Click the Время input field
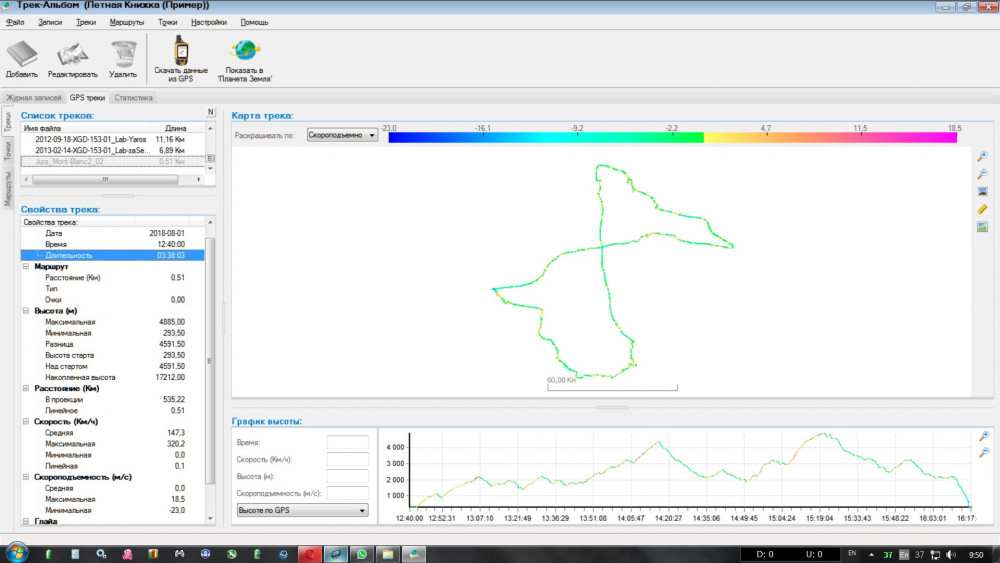 click(x=348, y=442)
